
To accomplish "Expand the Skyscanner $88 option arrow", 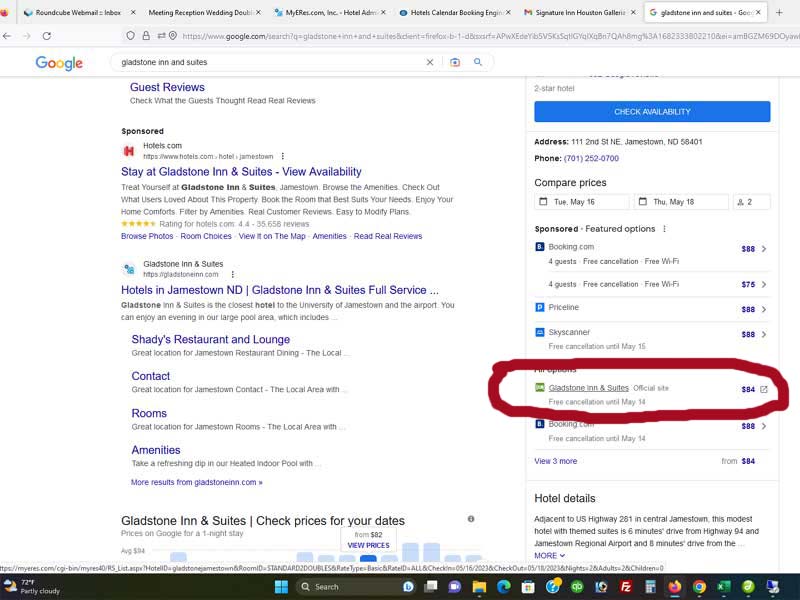I will (x=764, y=334).
